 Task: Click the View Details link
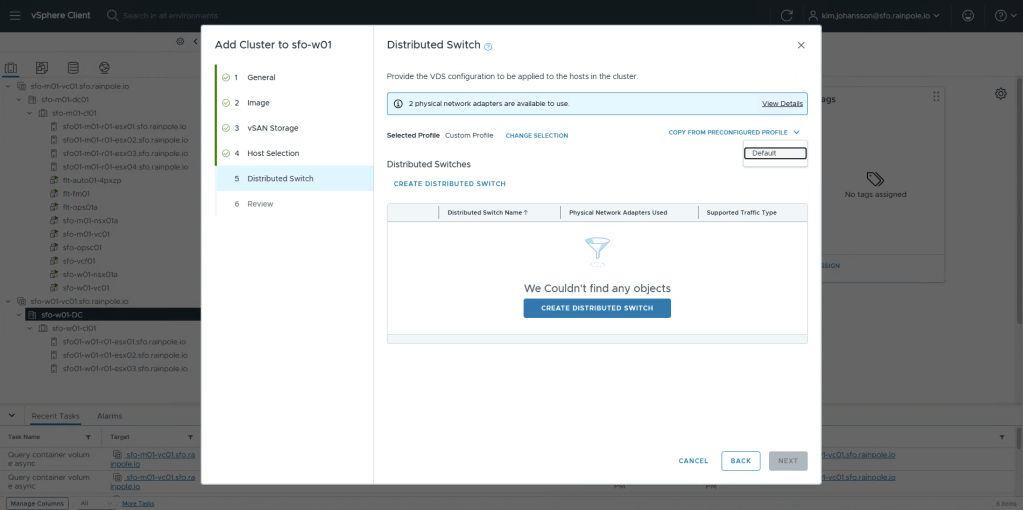coord(782,104)
